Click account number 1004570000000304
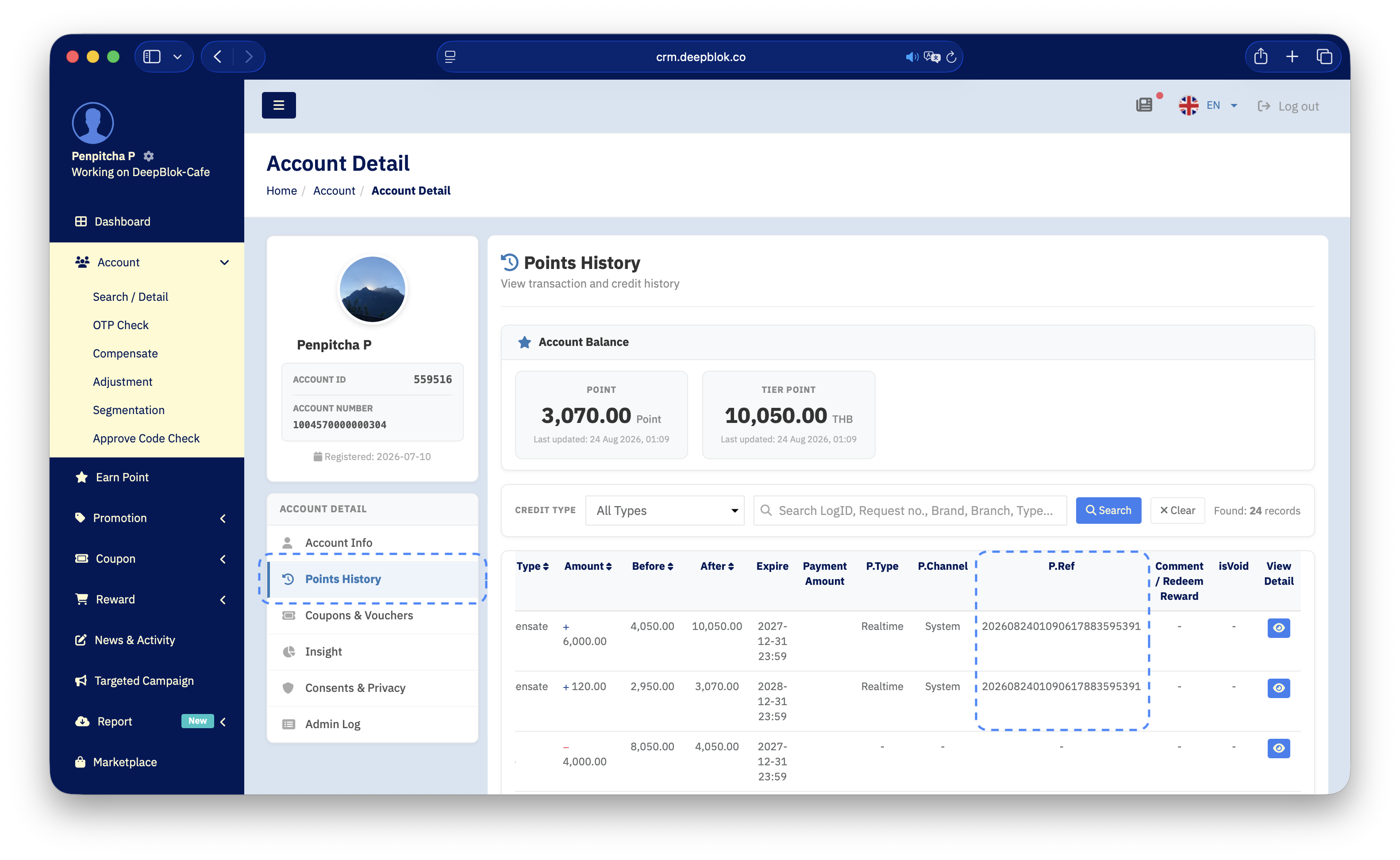 click(x=340, y=425)
